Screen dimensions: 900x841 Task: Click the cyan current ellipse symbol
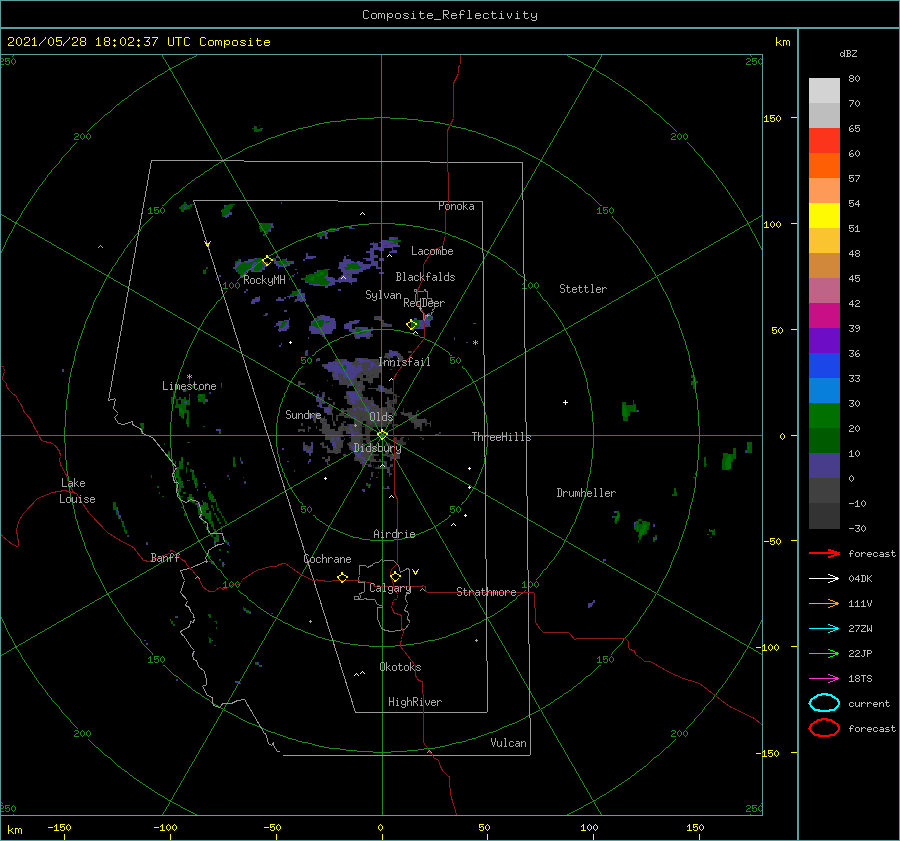[x=824, y=703]
